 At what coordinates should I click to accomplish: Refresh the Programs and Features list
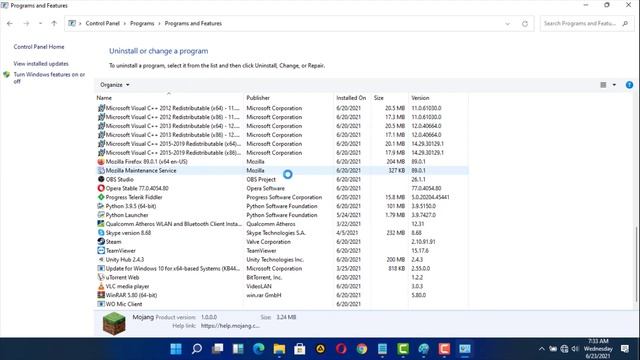point(525,24)
